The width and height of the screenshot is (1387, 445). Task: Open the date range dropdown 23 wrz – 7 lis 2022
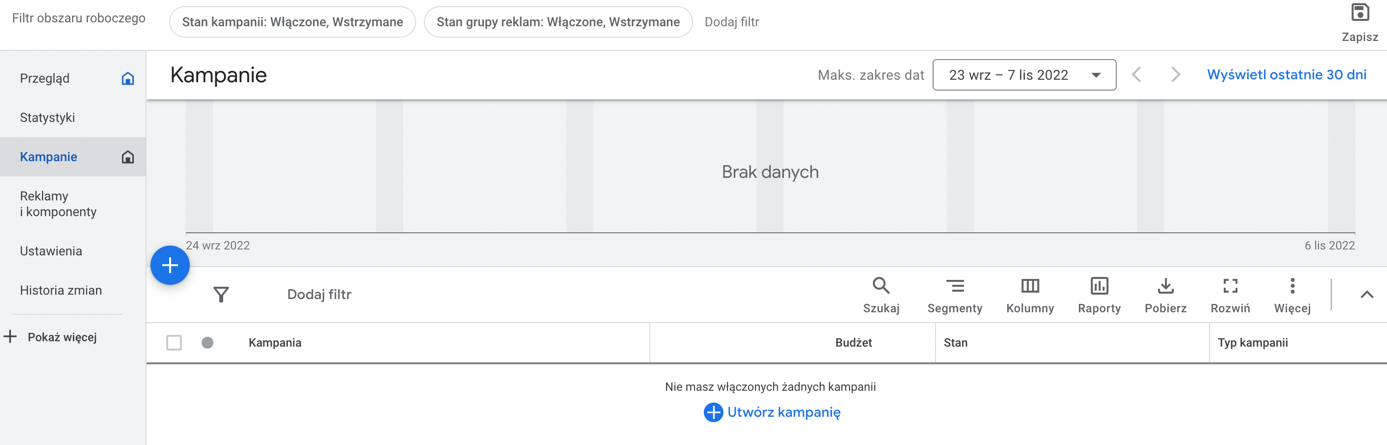pyautogui.click(x=1024, y=75)
